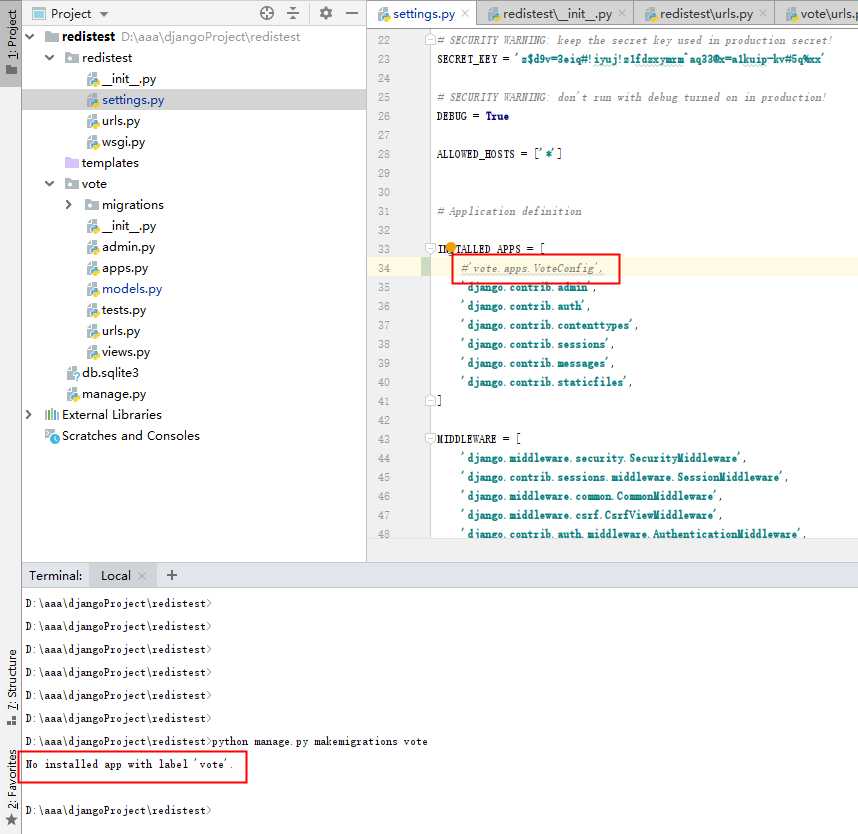Click the intention lightbulb on line 33
The width and height of the screenshot is (858, 834).
[x=450, y=248]
